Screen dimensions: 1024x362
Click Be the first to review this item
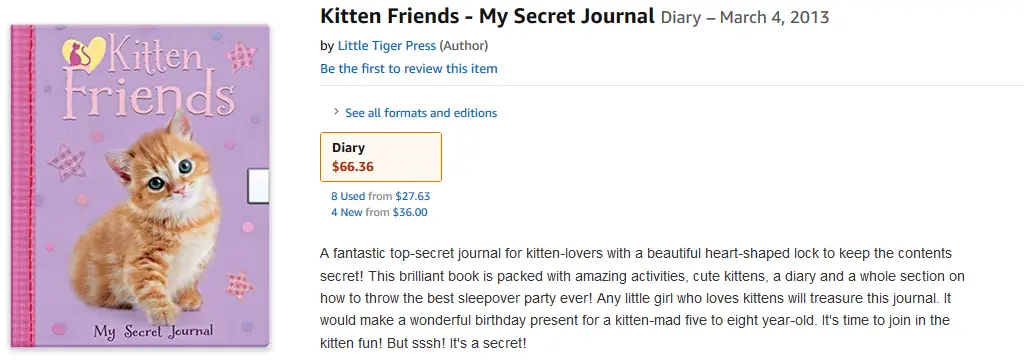tap(409, 69)
